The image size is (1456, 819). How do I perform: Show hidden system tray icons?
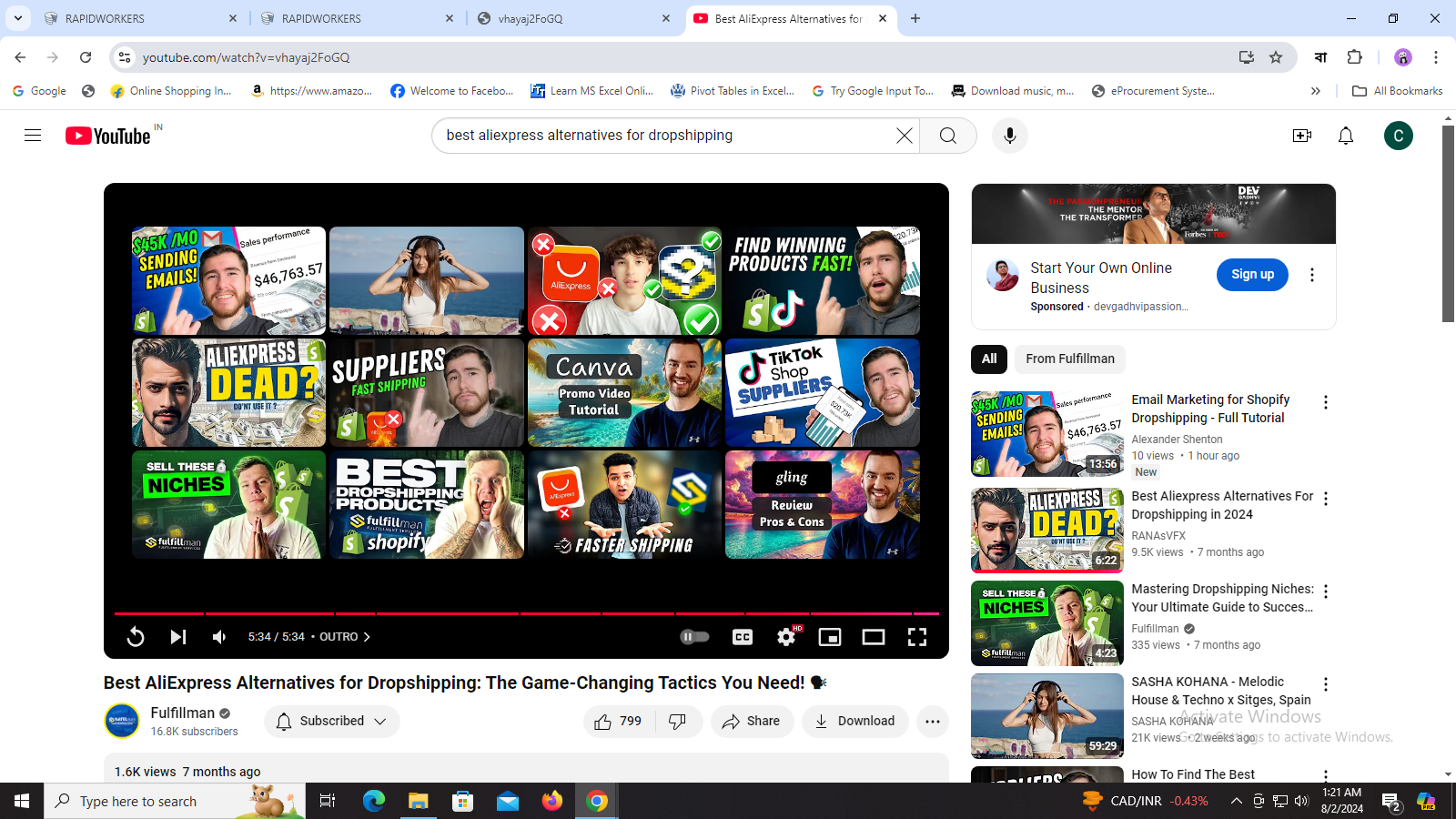pyautogui.click(x=1236, y=801)
